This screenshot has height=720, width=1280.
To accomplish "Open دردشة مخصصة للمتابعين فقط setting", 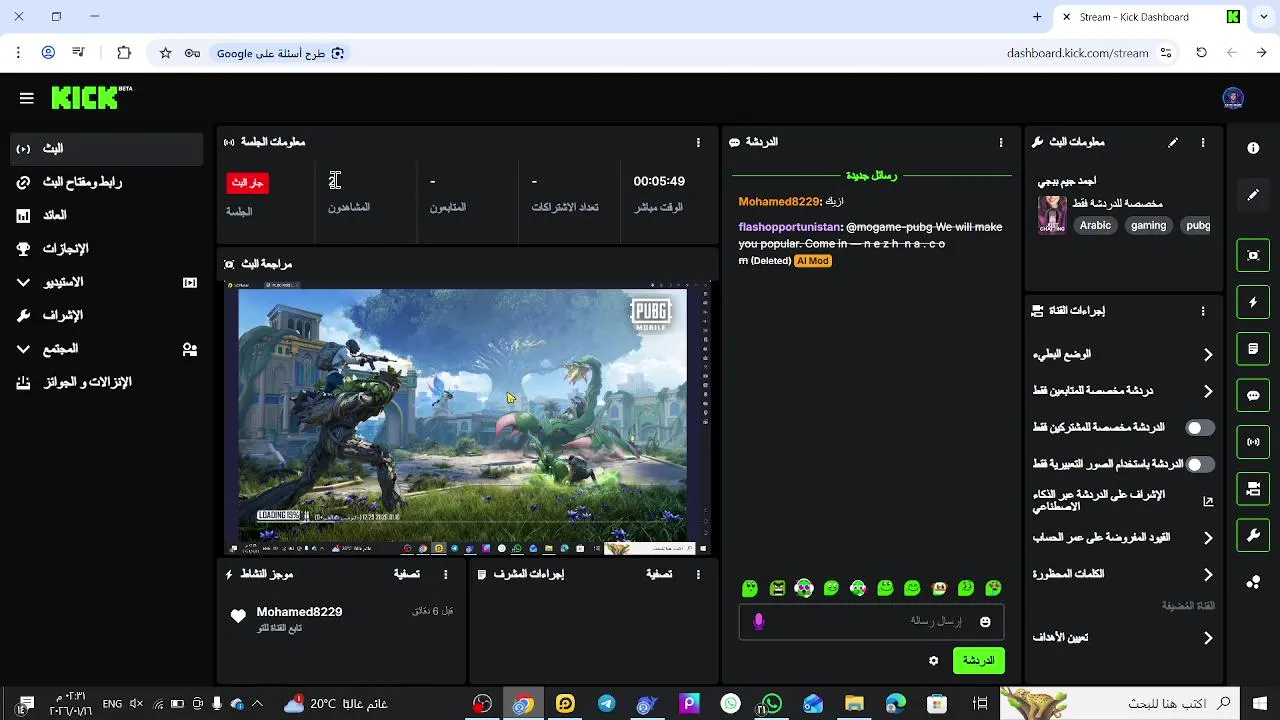I will (x=1123, y=391).
